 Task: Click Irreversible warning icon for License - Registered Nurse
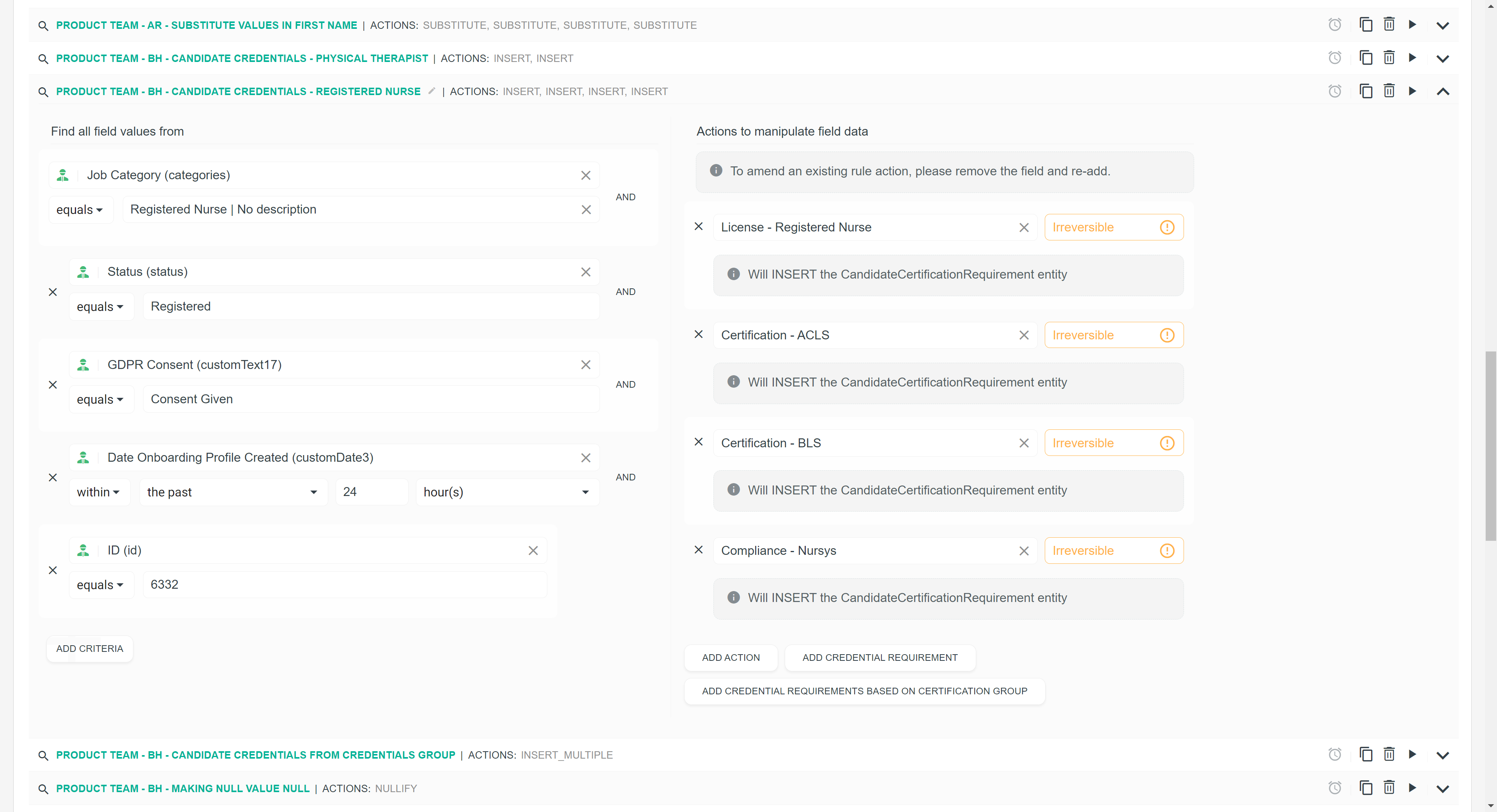[x=1167, y=228]
